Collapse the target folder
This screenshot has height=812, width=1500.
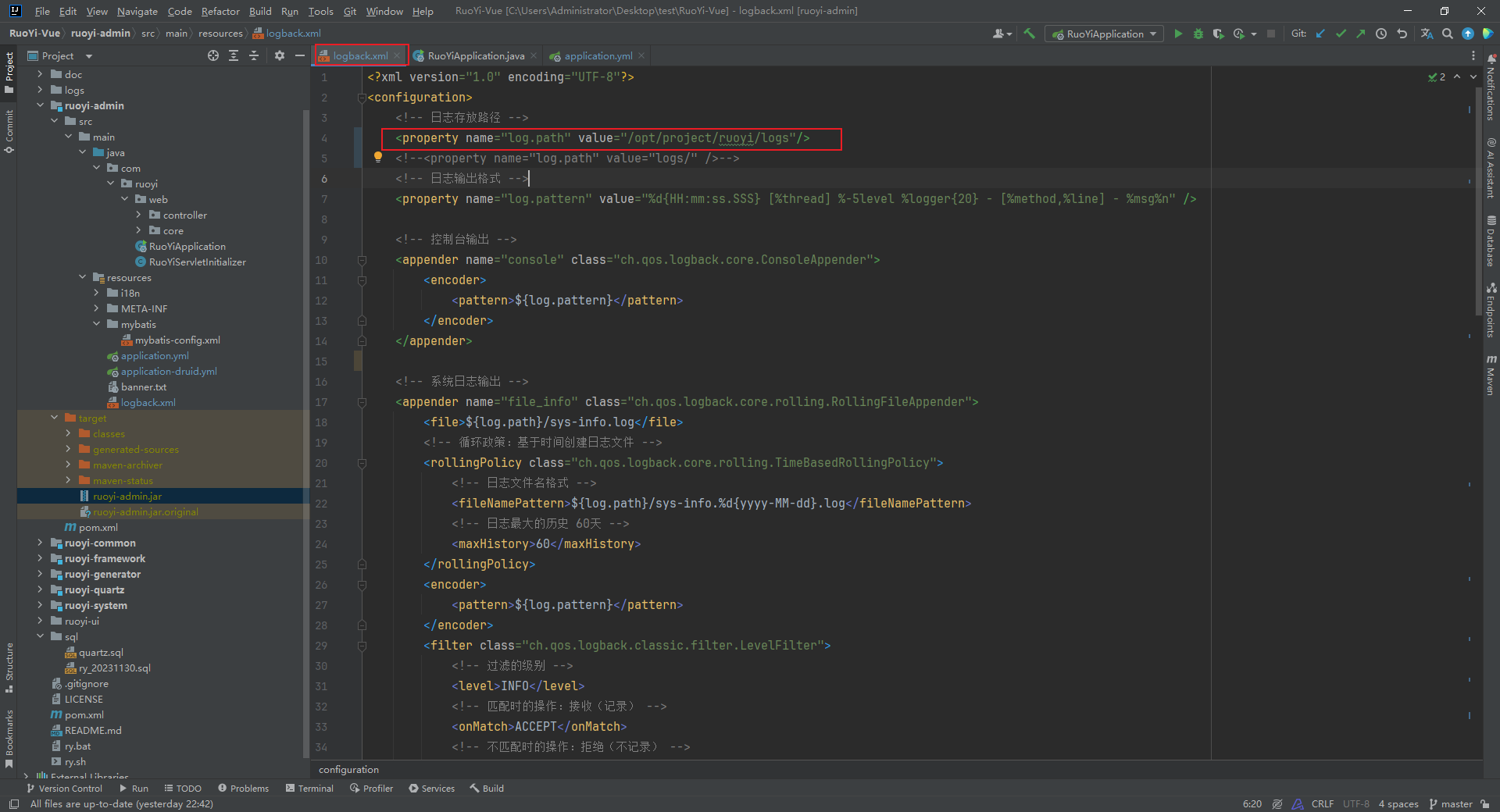pyautogui.click(x=54, y=418)
